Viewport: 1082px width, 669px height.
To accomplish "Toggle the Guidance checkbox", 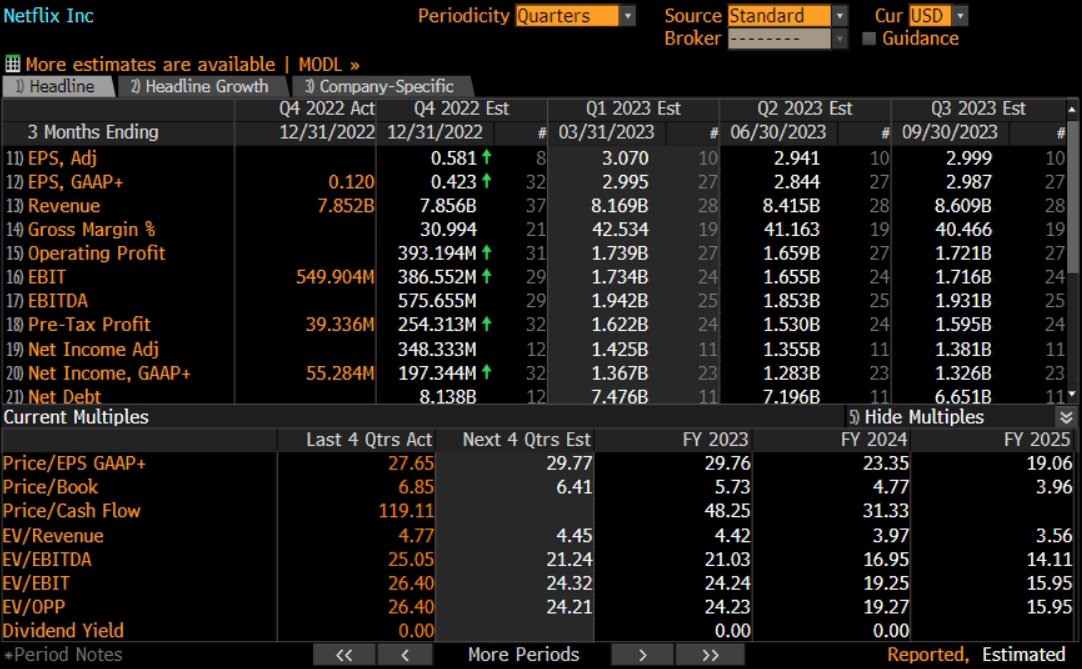I will click(869, 39).
